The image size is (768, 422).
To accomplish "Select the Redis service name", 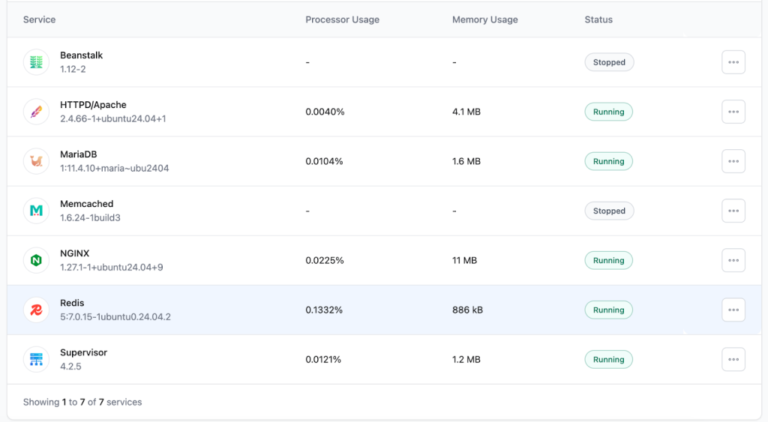I will [x=72, y=303].
